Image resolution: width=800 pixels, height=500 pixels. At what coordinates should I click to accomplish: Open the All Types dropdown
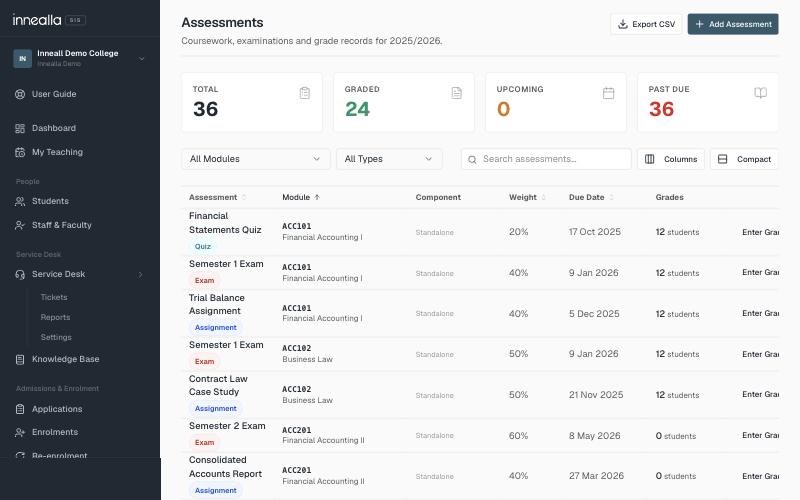(x=389, y=159)
